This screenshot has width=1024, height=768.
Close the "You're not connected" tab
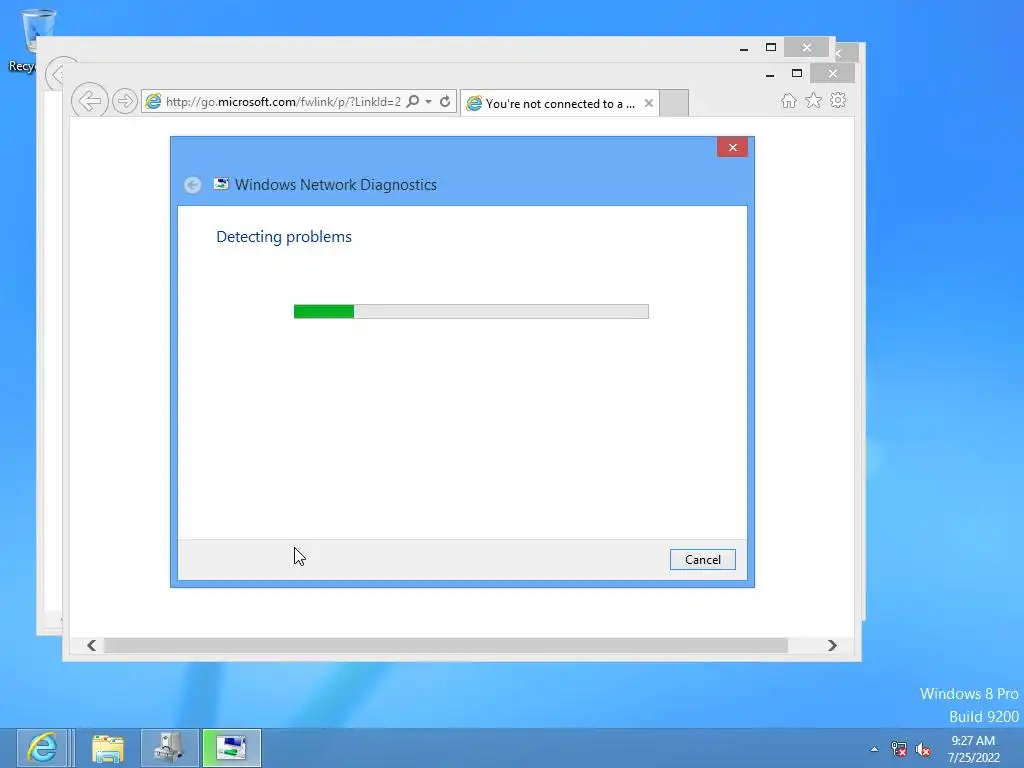pos(648,103)
